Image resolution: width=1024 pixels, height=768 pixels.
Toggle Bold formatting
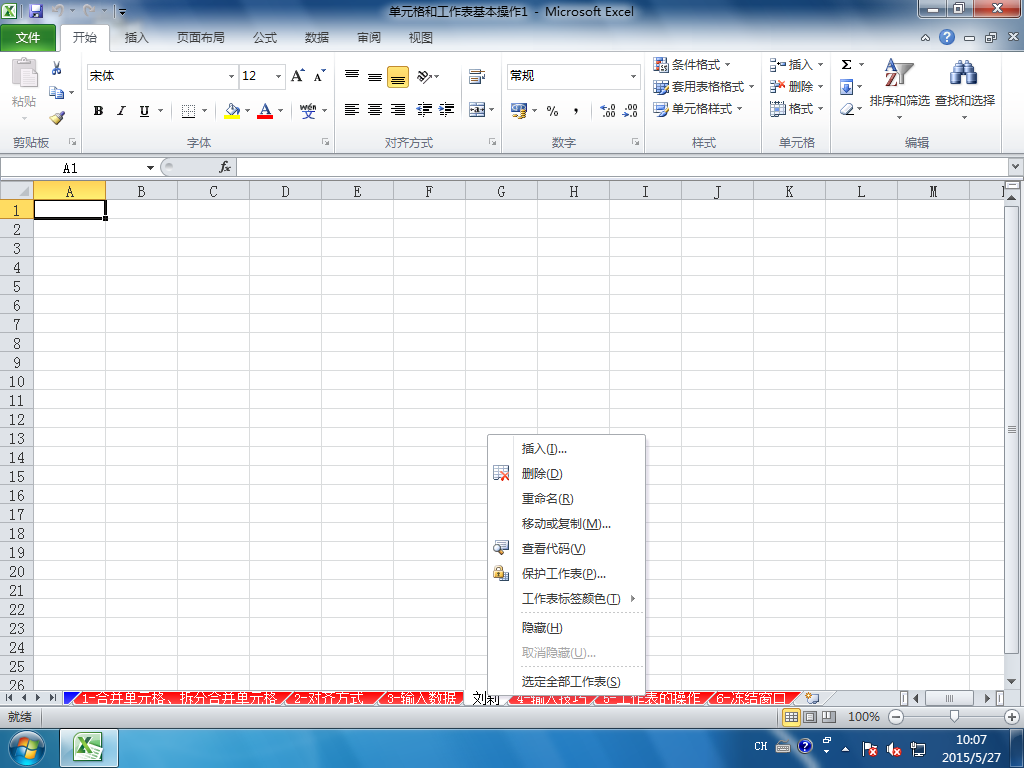point(98,110)
